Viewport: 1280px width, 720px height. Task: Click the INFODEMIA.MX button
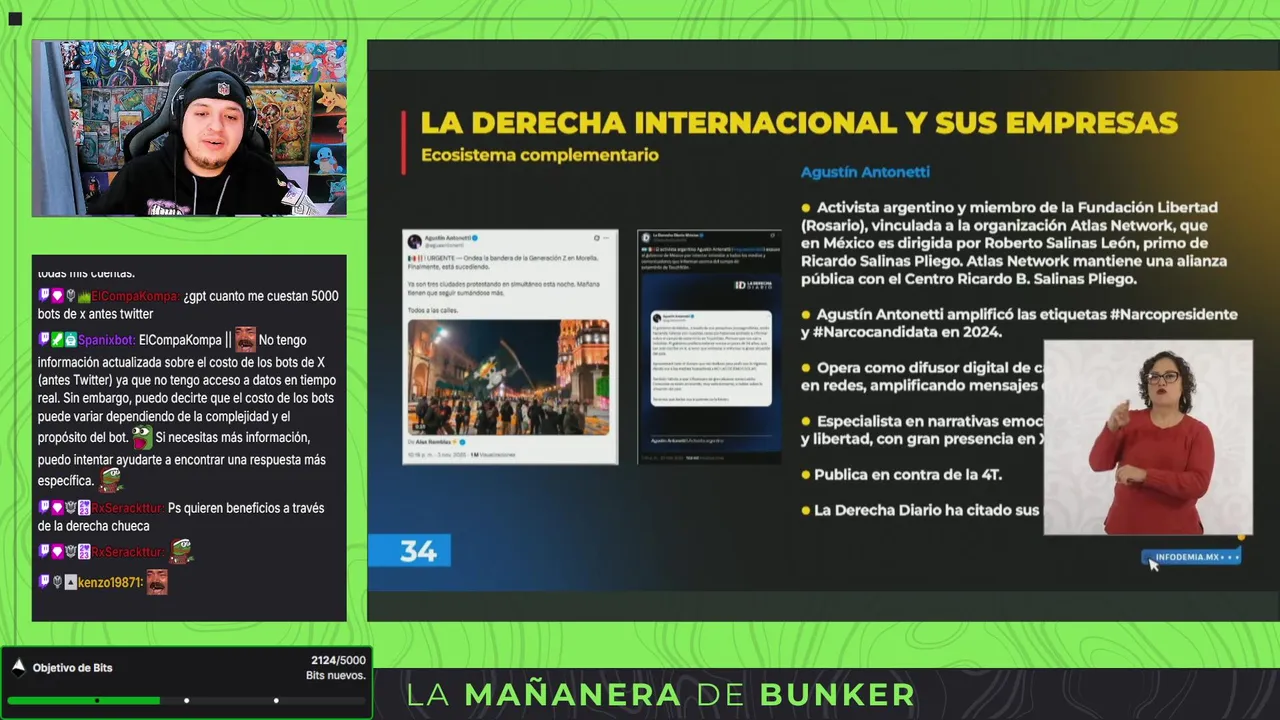click(1191, 557)
